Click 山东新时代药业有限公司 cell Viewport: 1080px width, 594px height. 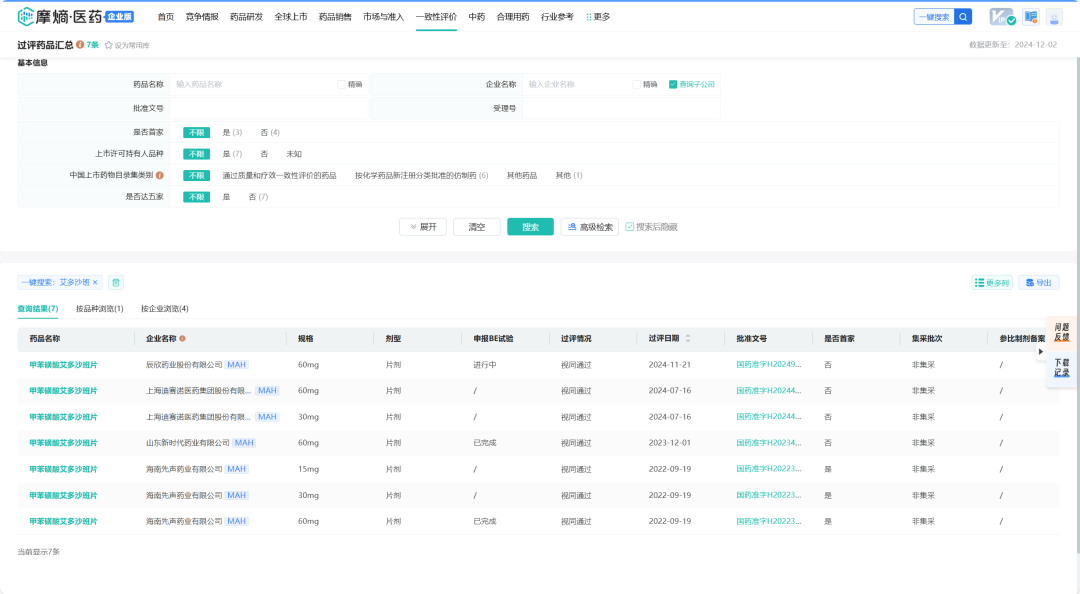pyautogui.click(x=187, y=443)
